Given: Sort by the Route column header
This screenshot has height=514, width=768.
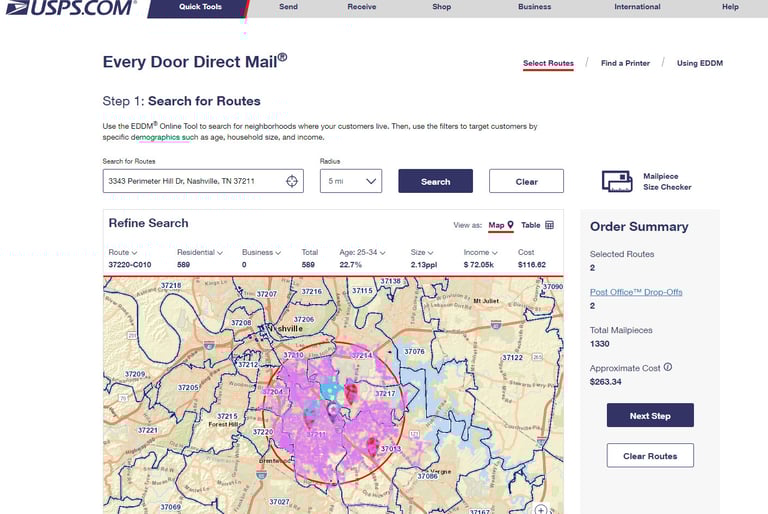Looking at the screenshot, I should point(122,252).
